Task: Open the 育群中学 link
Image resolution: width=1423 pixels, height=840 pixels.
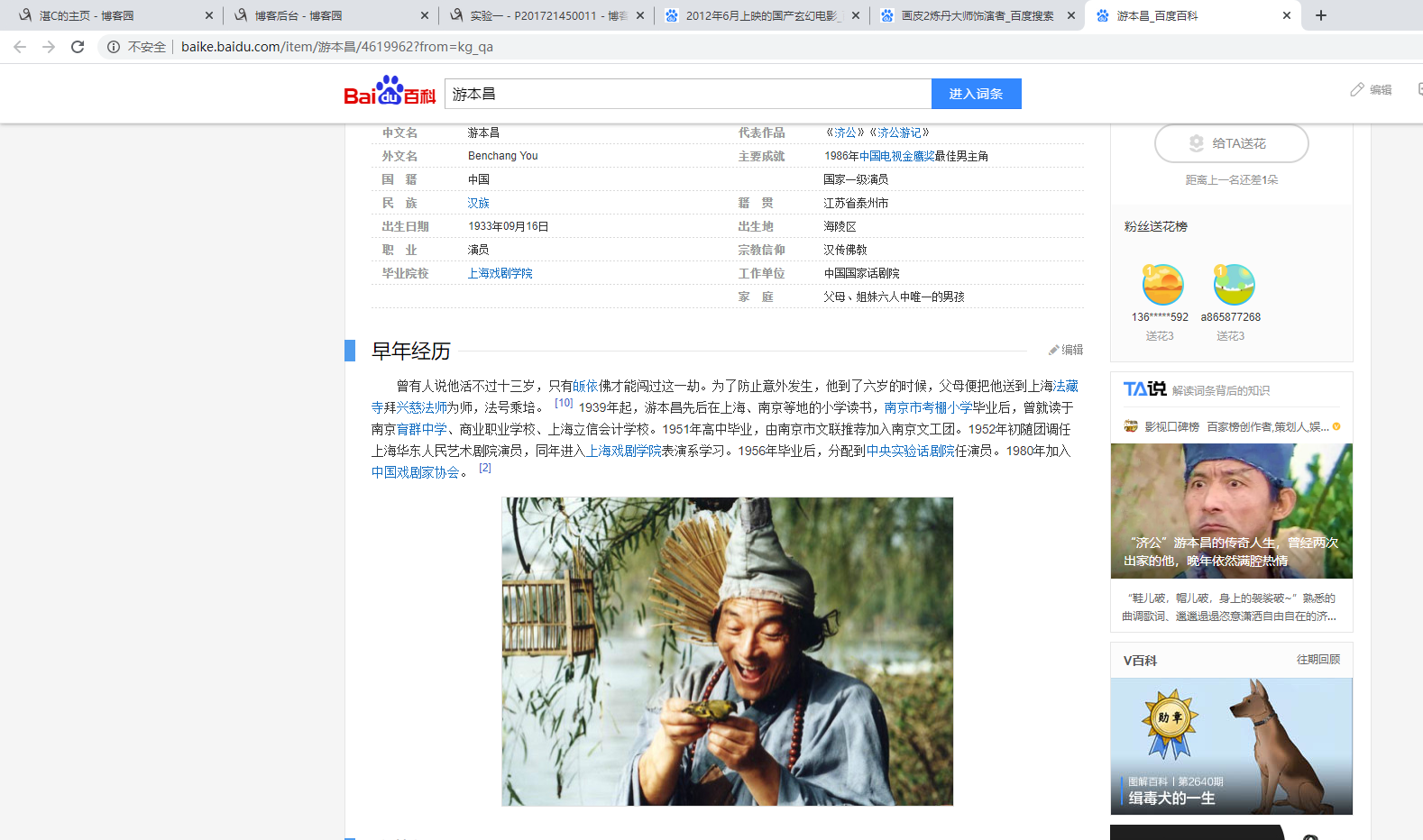Action: tap(422, 429)
